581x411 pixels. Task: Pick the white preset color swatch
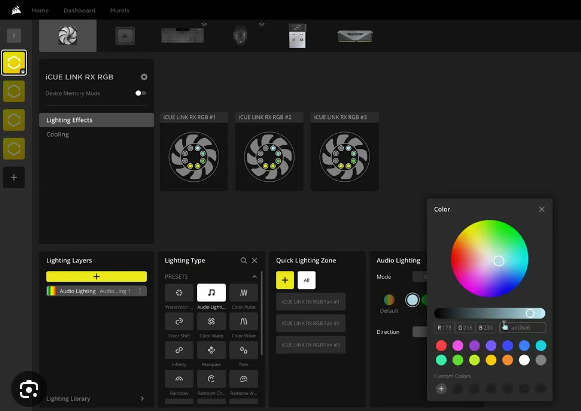tap(524, 360)
